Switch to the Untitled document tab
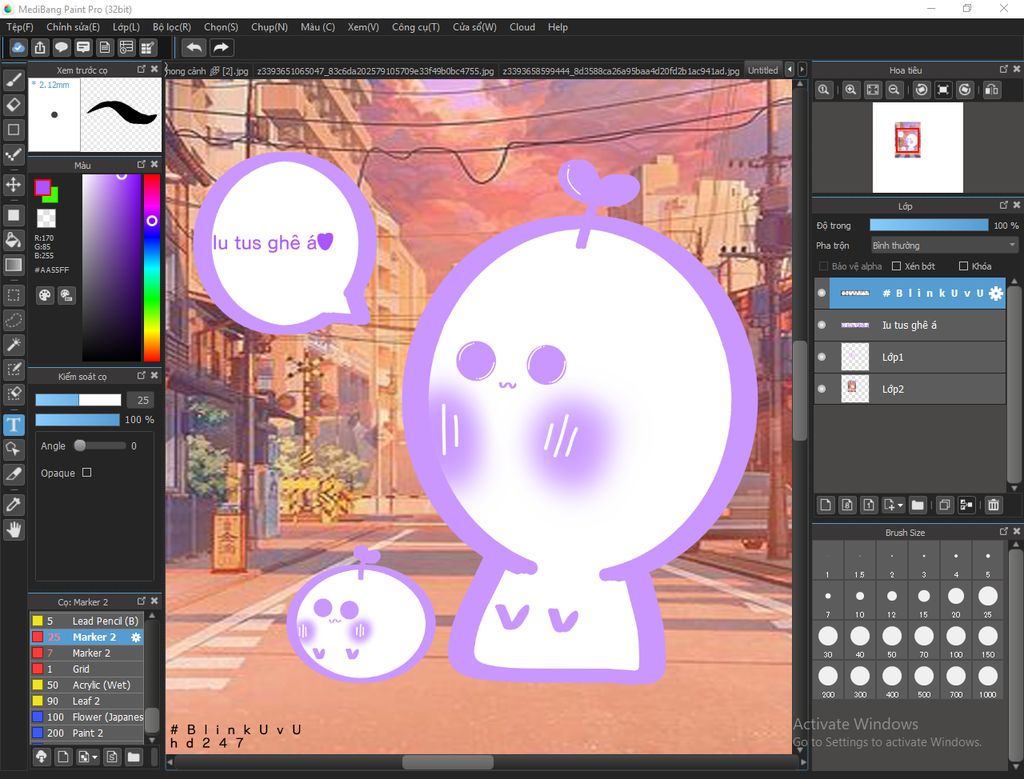 tap(763, 71)
